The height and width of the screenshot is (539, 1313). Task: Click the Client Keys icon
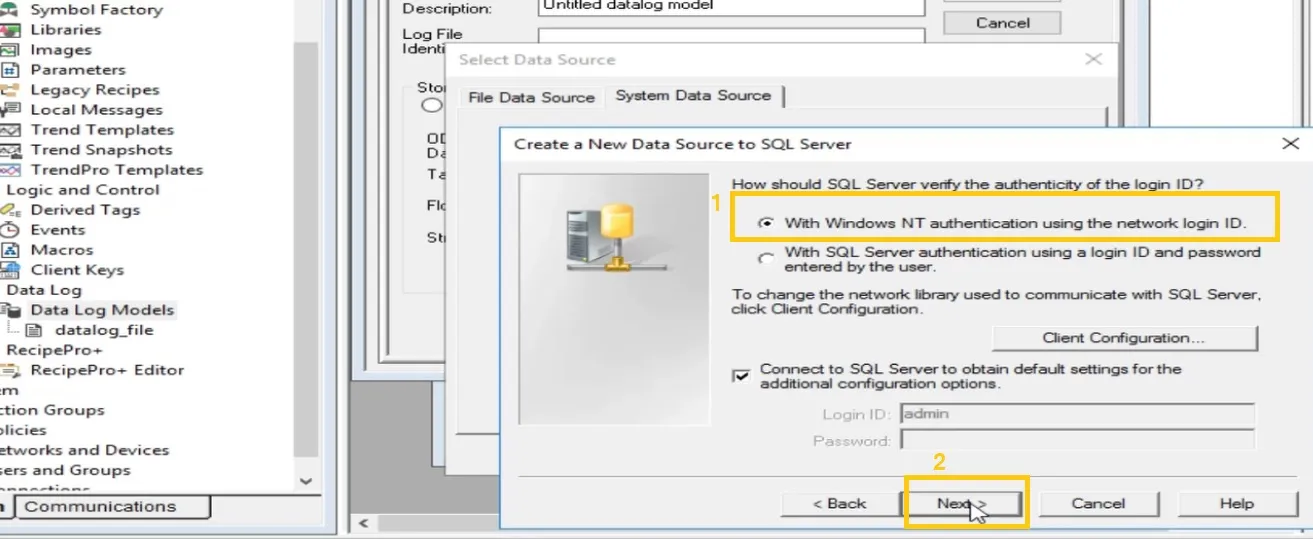(x=10, y=270)
